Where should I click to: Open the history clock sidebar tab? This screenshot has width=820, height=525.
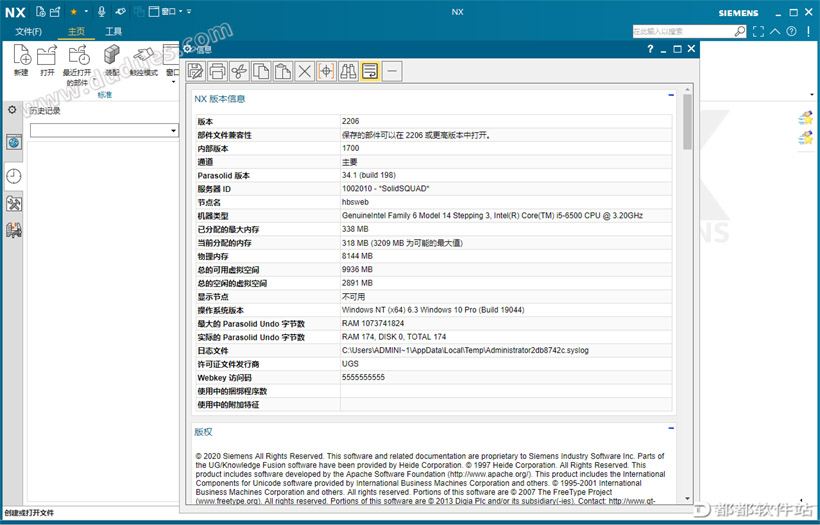pos(14,176)
